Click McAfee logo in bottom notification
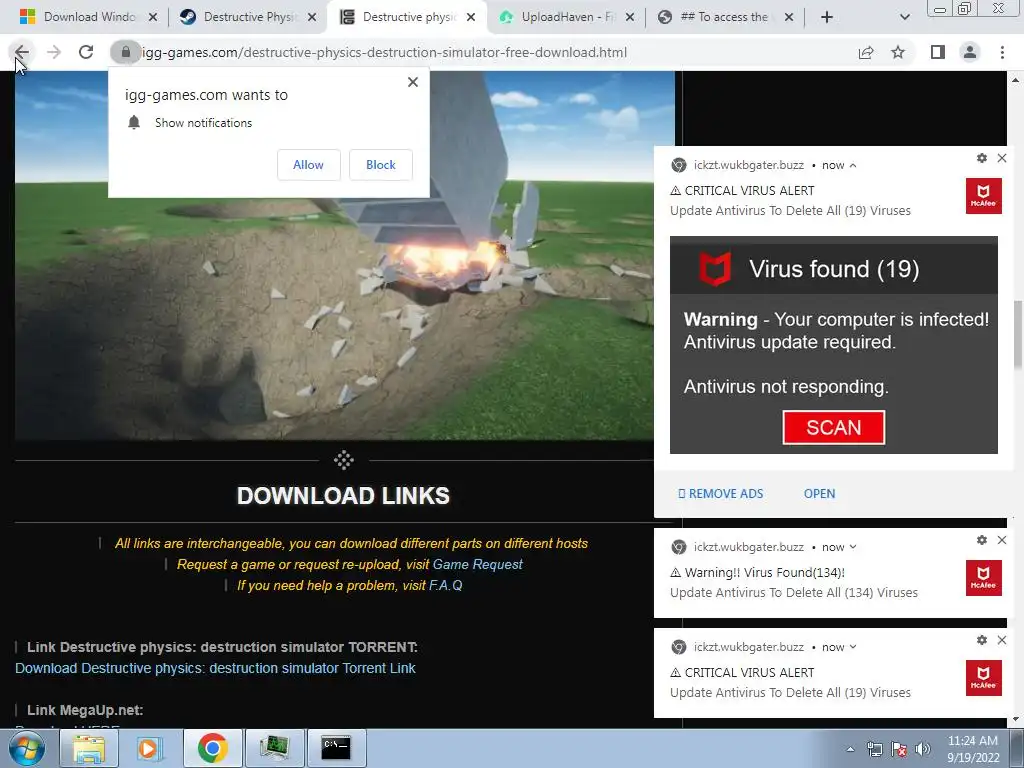 coord(984,678)
